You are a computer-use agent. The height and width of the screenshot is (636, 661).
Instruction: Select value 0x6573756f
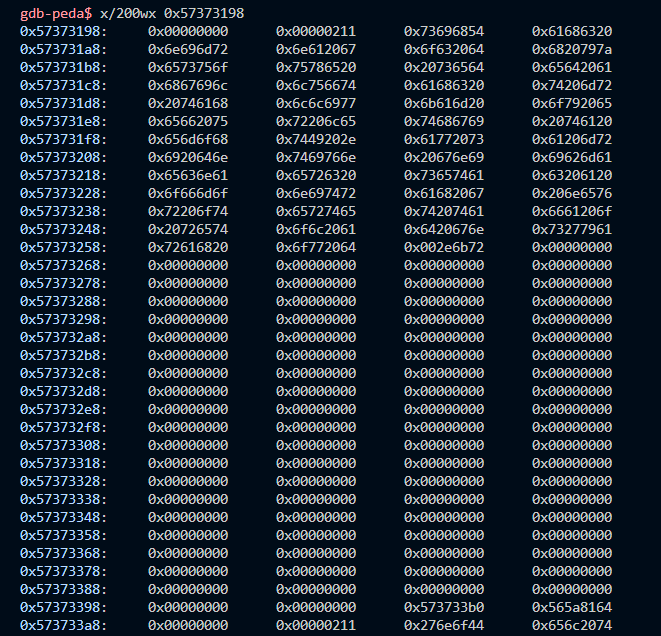pyautogui.click(x=188, y=67)
